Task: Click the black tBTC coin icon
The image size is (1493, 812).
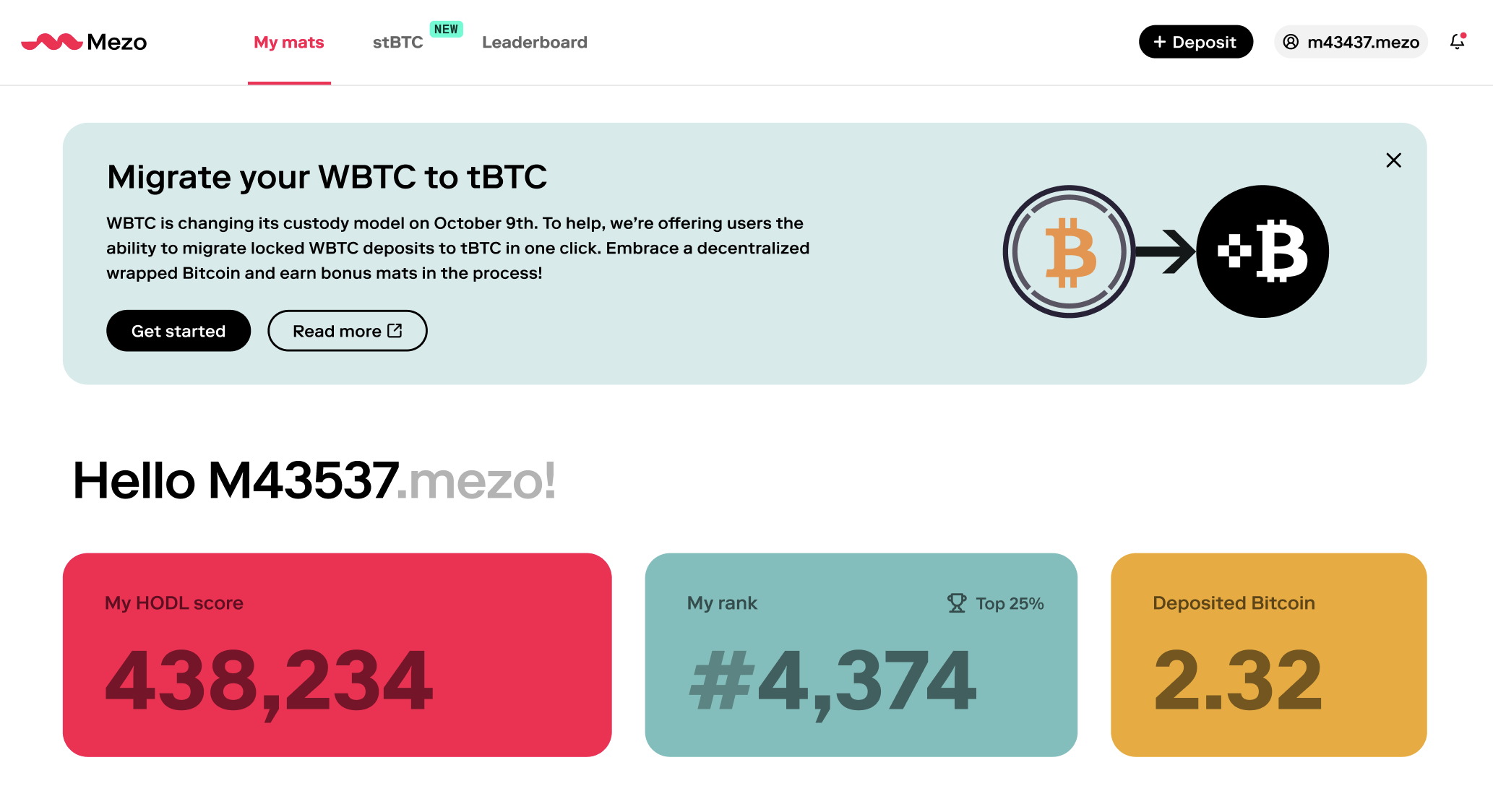Action: [x=1262, y=251]
